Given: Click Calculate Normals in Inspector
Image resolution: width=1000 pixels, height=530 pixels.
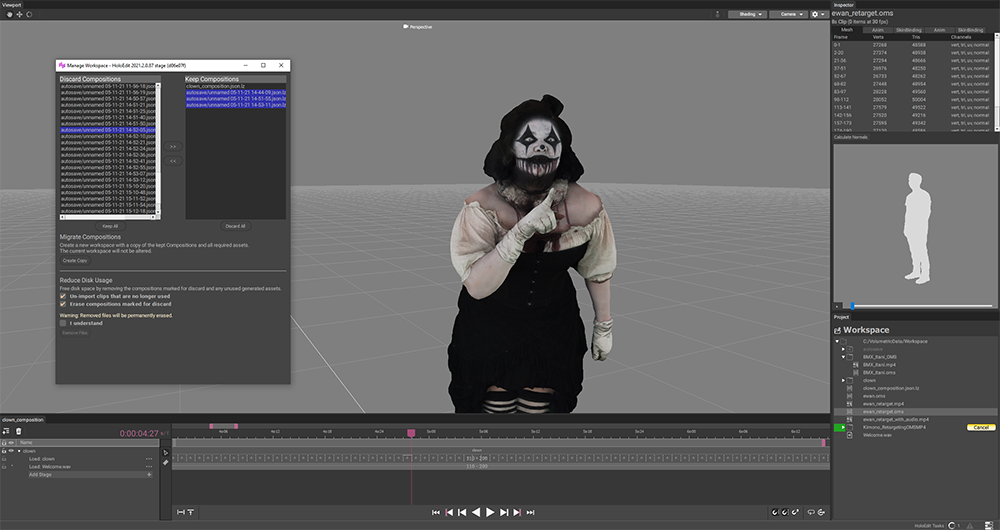Looking at the screenshot, I should click(850, 137).
